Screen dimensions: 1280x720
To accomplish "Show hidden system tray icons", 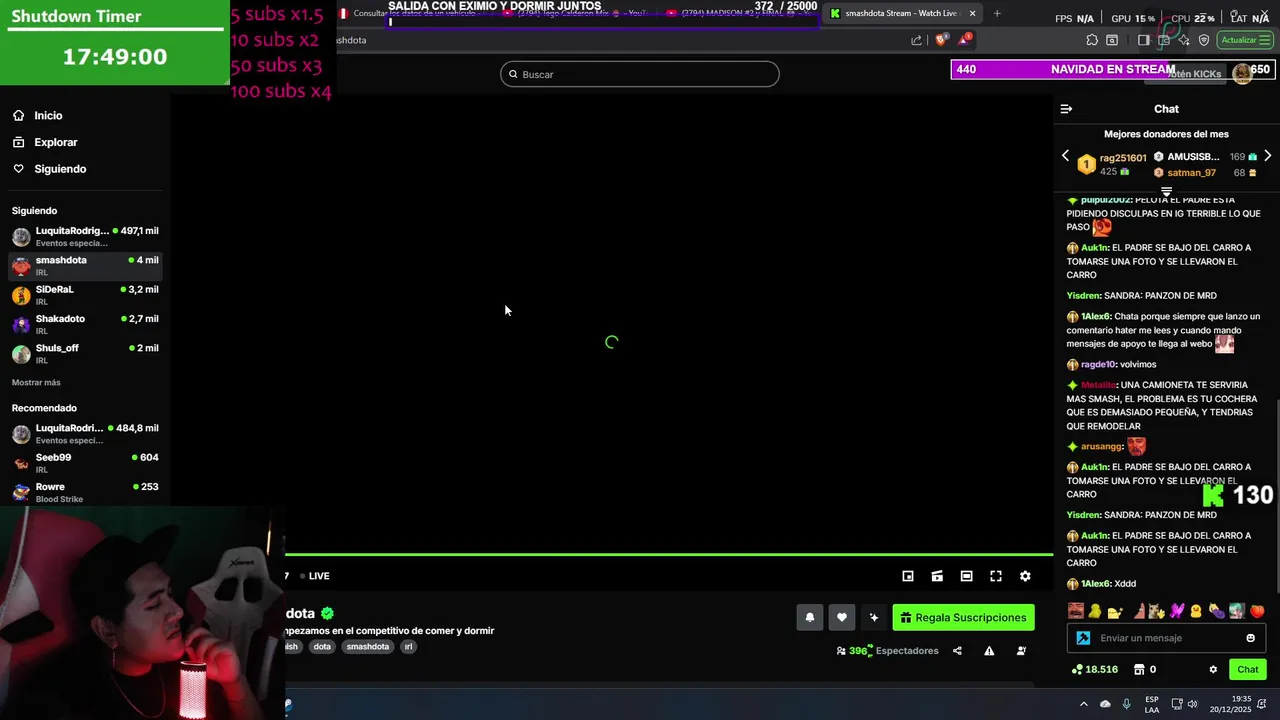I will coord(1083,704).
